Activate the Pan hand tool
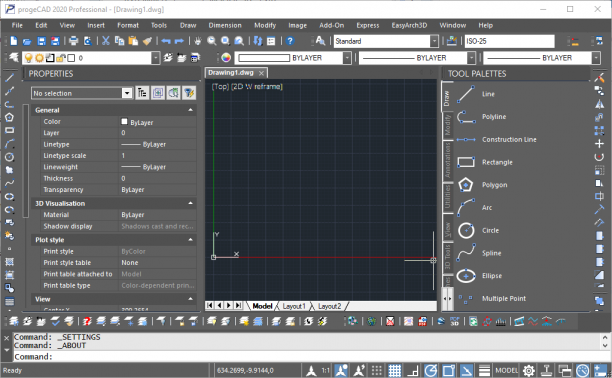Image resolution: width=612 pixels, height=378 pixels. [198, 41]
